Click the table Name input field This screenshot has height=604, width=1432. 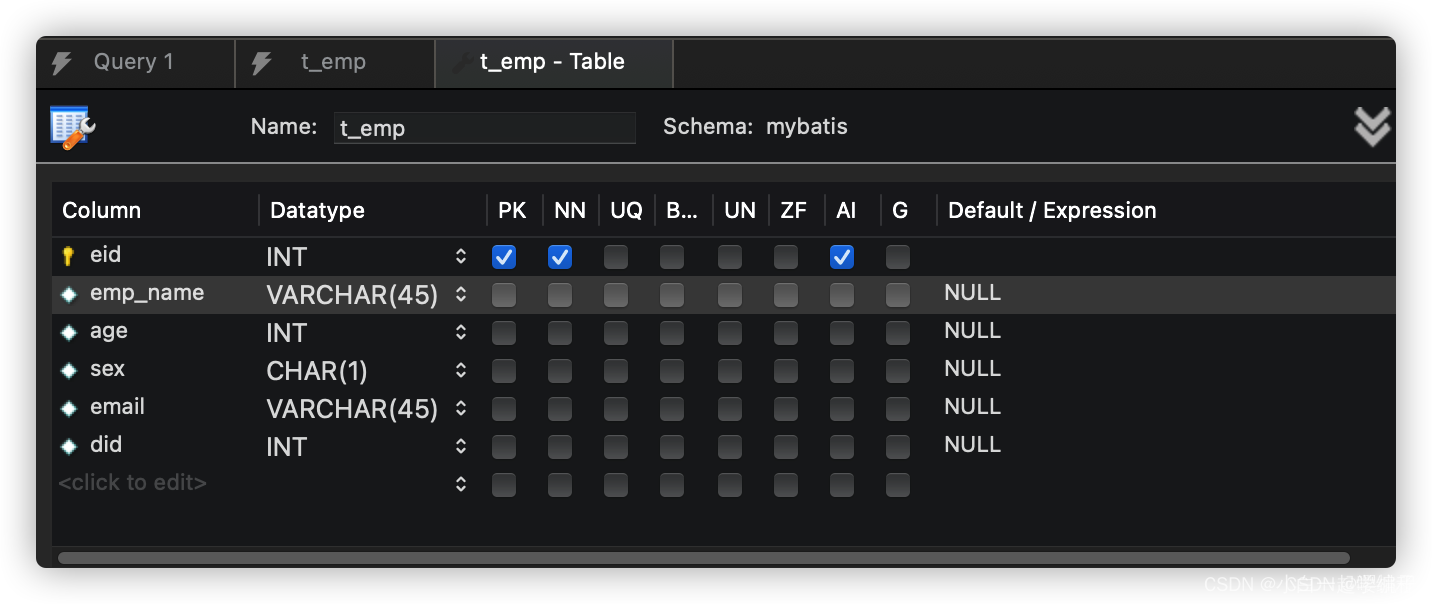(484, 128)
